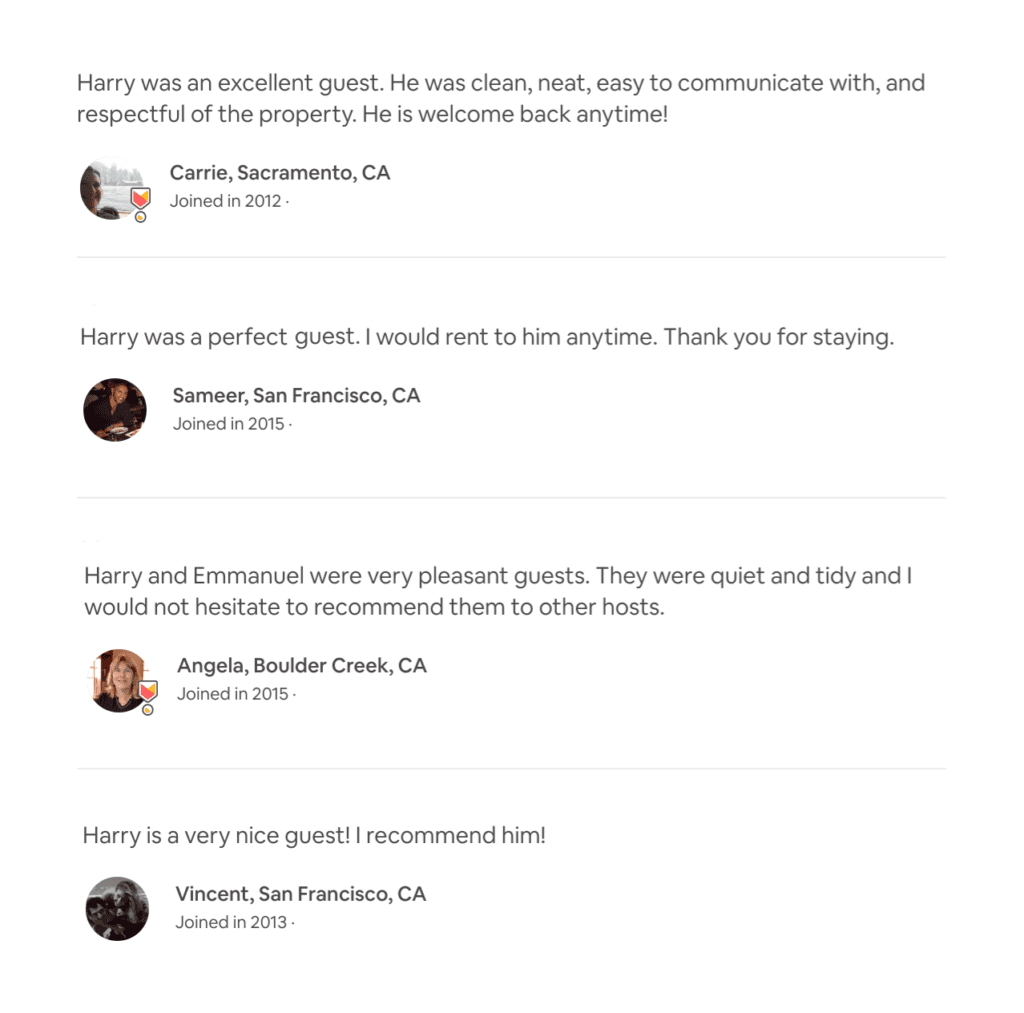Click the name Angela, Boulder Creek, CA
1024x1013 pixels.
(302, 666)
